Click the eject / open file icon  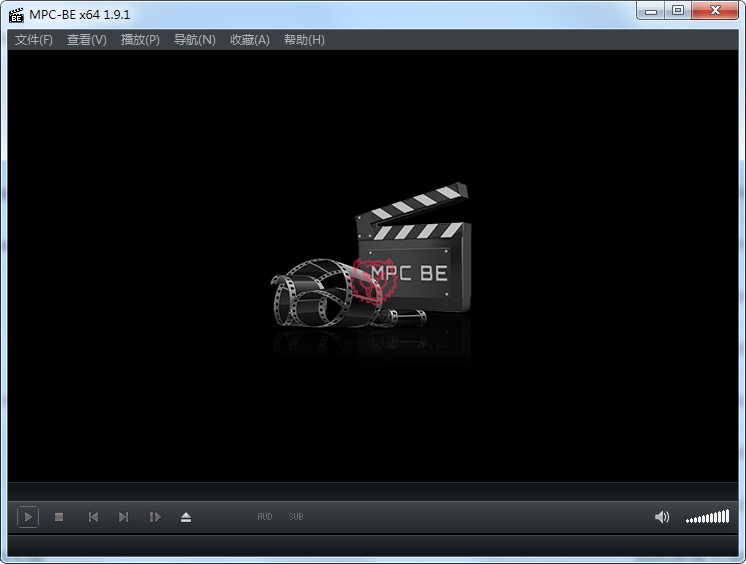tap(186, 517)
